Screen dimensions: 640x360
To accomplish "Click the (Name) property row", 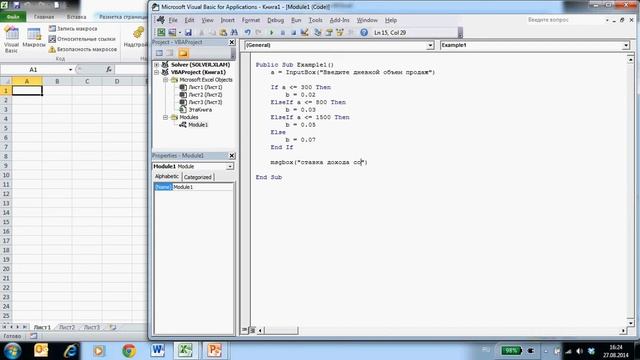I will point(193,187).
